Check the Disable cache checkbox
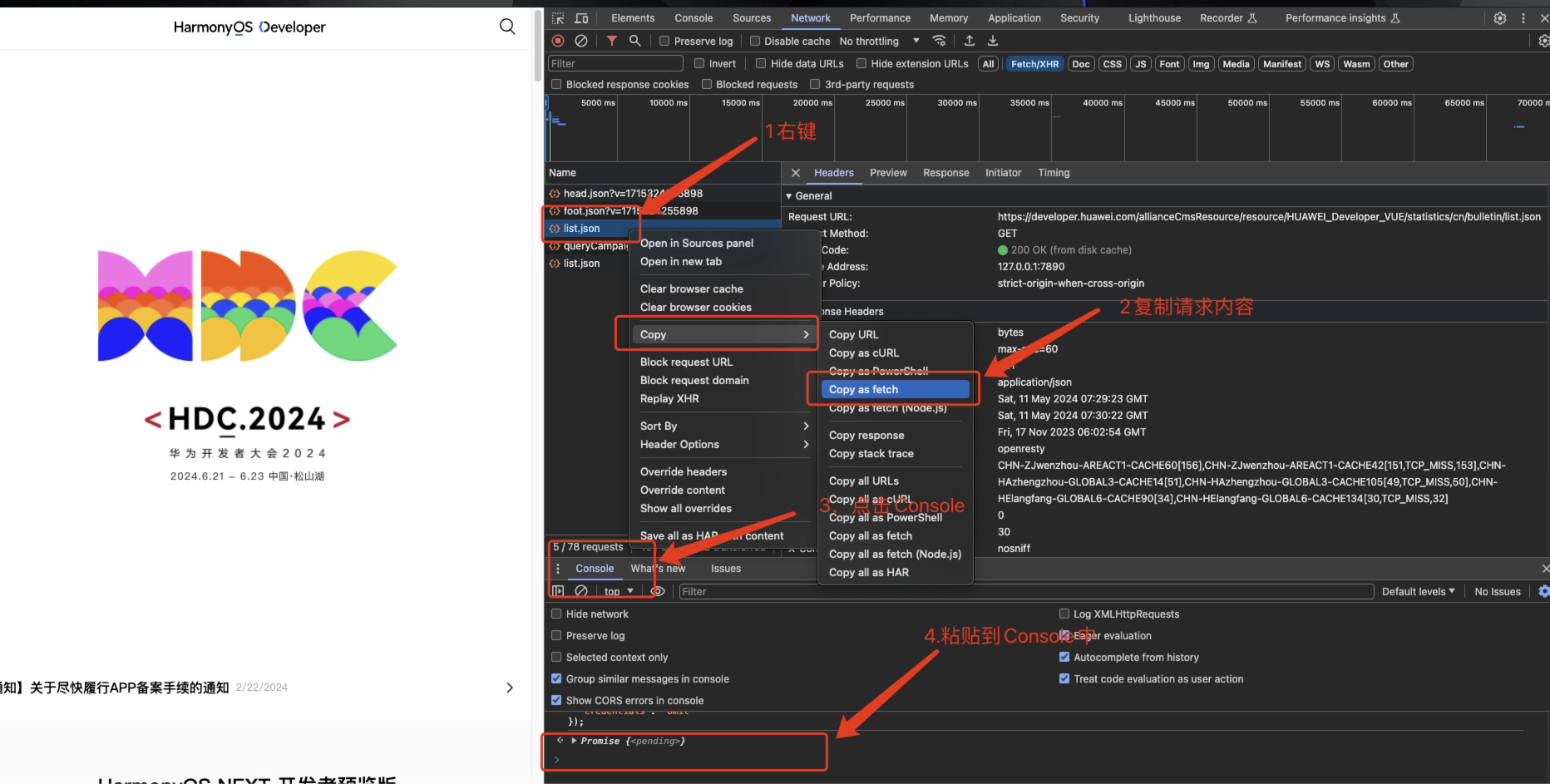 (x=755, y=42)
